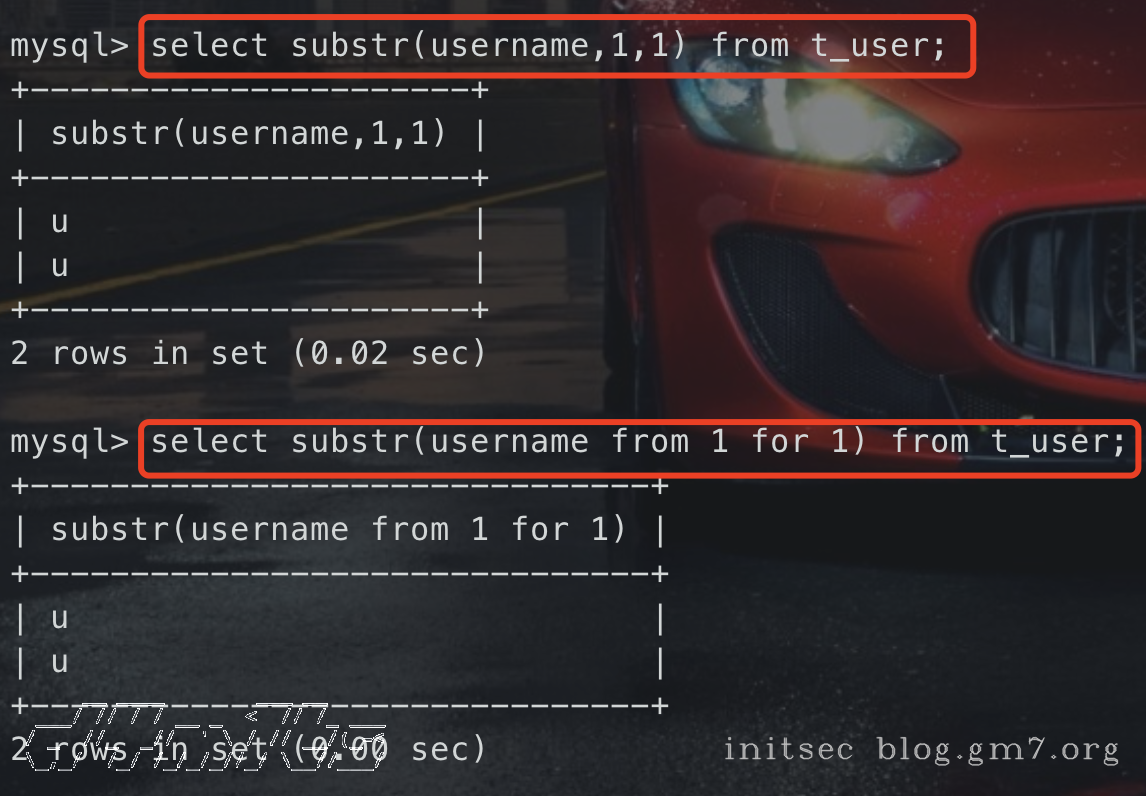
Task: Select the second 'u' row in first result
Action: click(60, 266)
